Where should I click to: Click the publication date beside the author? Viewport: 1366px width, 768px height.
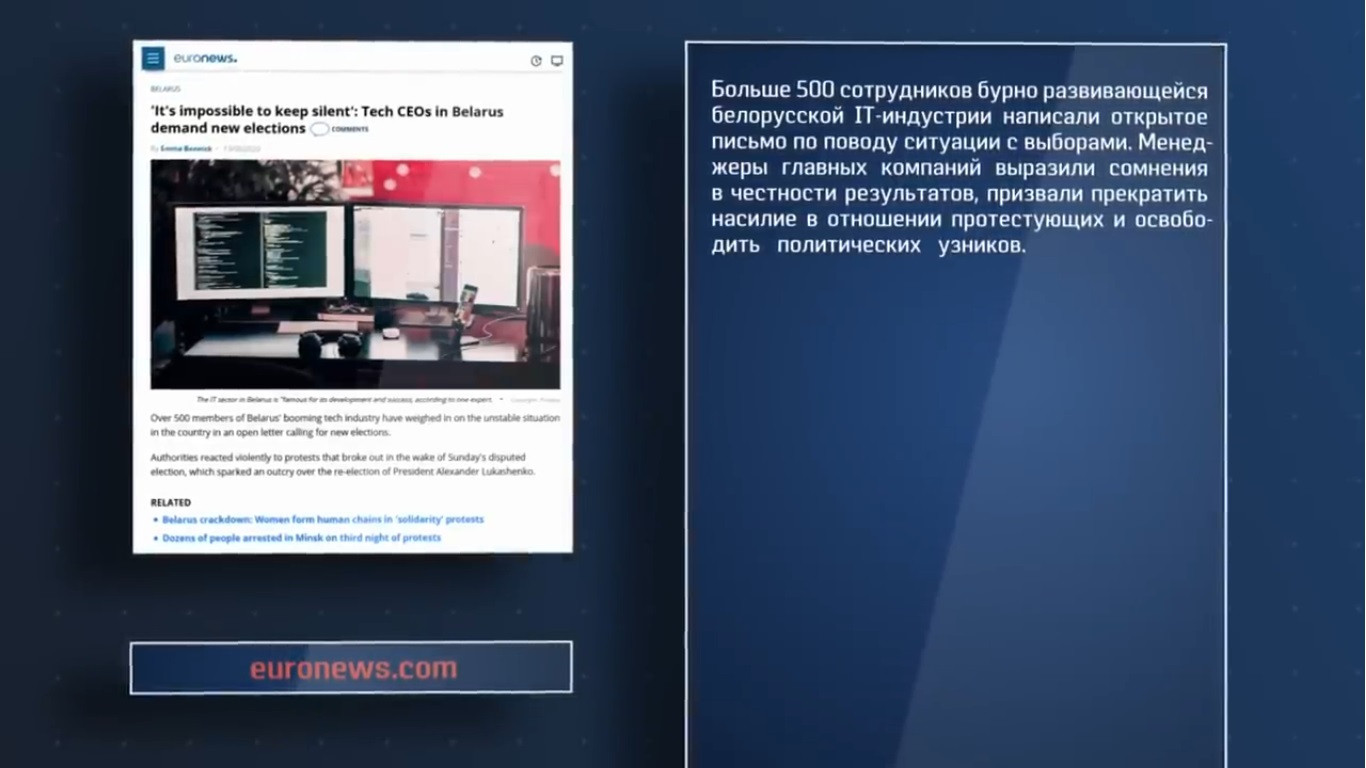pyautogui.click(x=243, y=148)
